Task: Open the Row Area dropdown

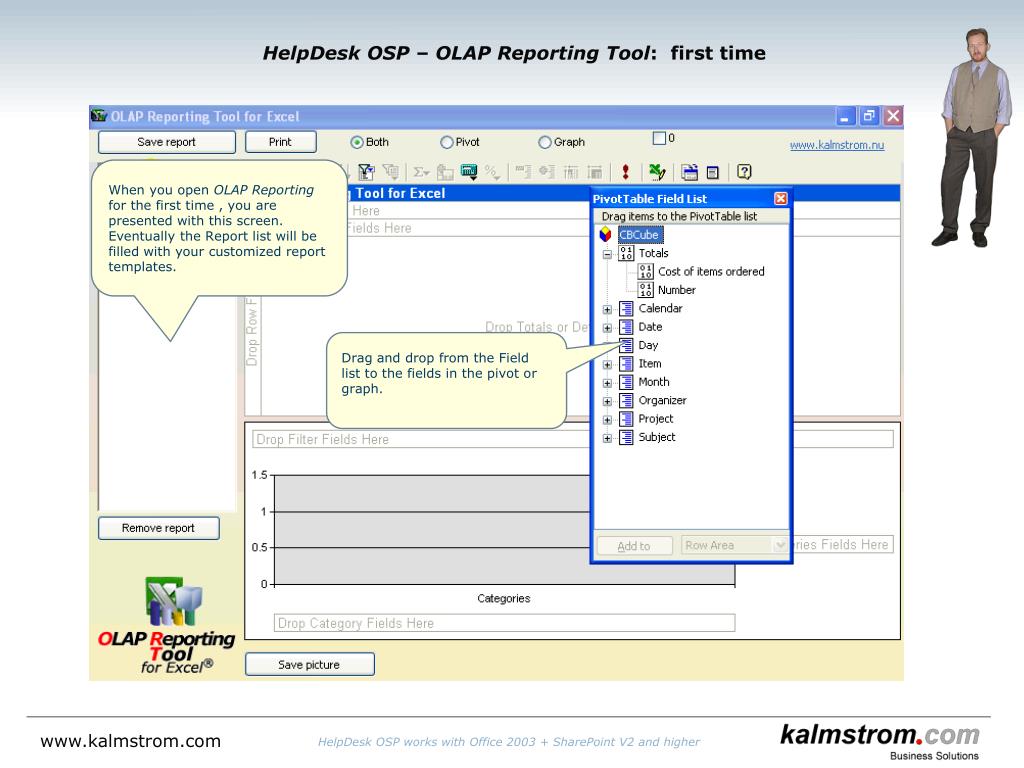Action: point(780,545)
